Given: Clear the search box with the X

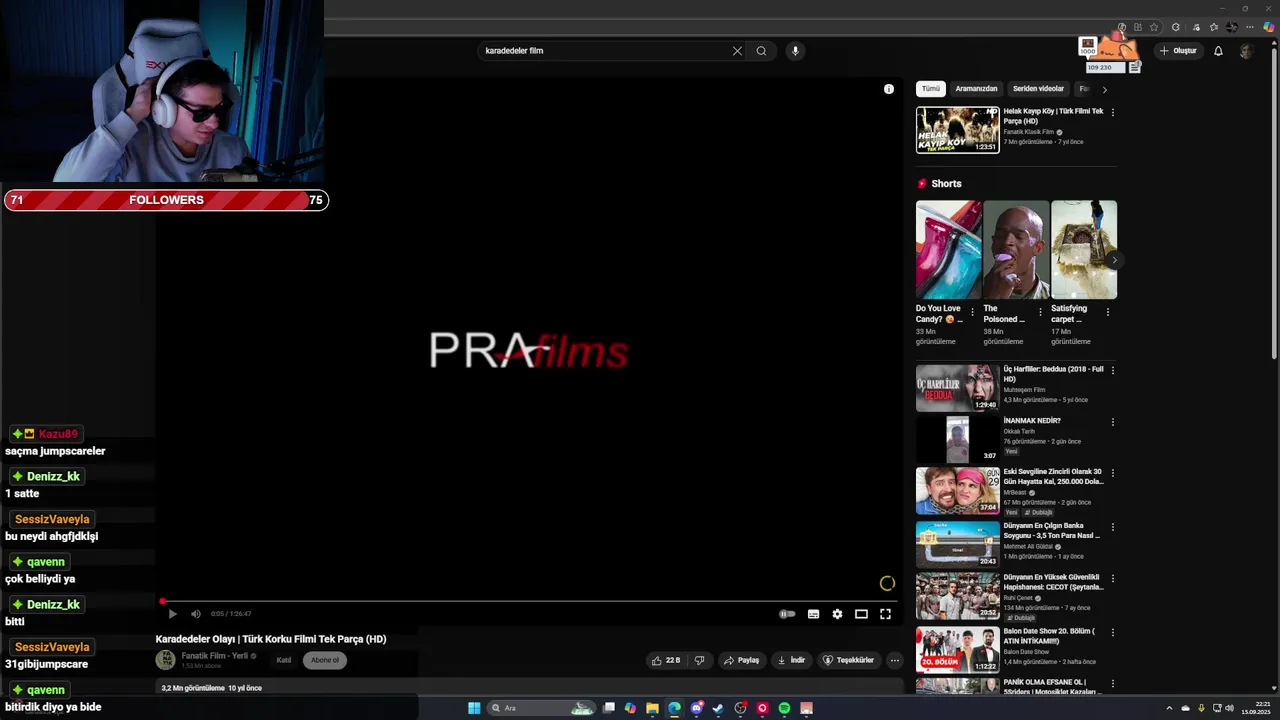Looking at the screenshot, I should (737, 51).
